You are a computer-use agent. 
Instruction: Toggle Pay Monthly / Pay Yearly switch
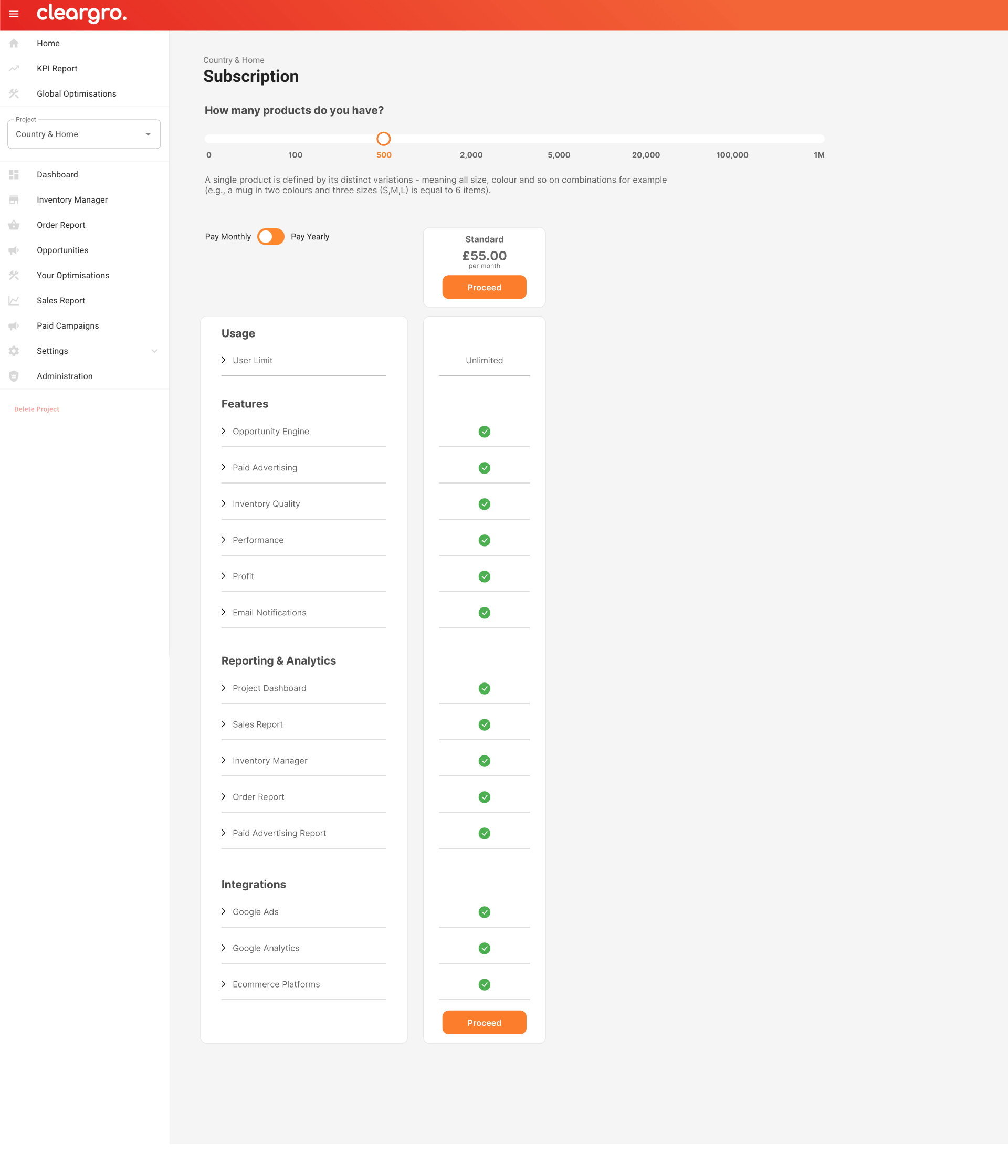pyautogui.click(x=271, y=237)
